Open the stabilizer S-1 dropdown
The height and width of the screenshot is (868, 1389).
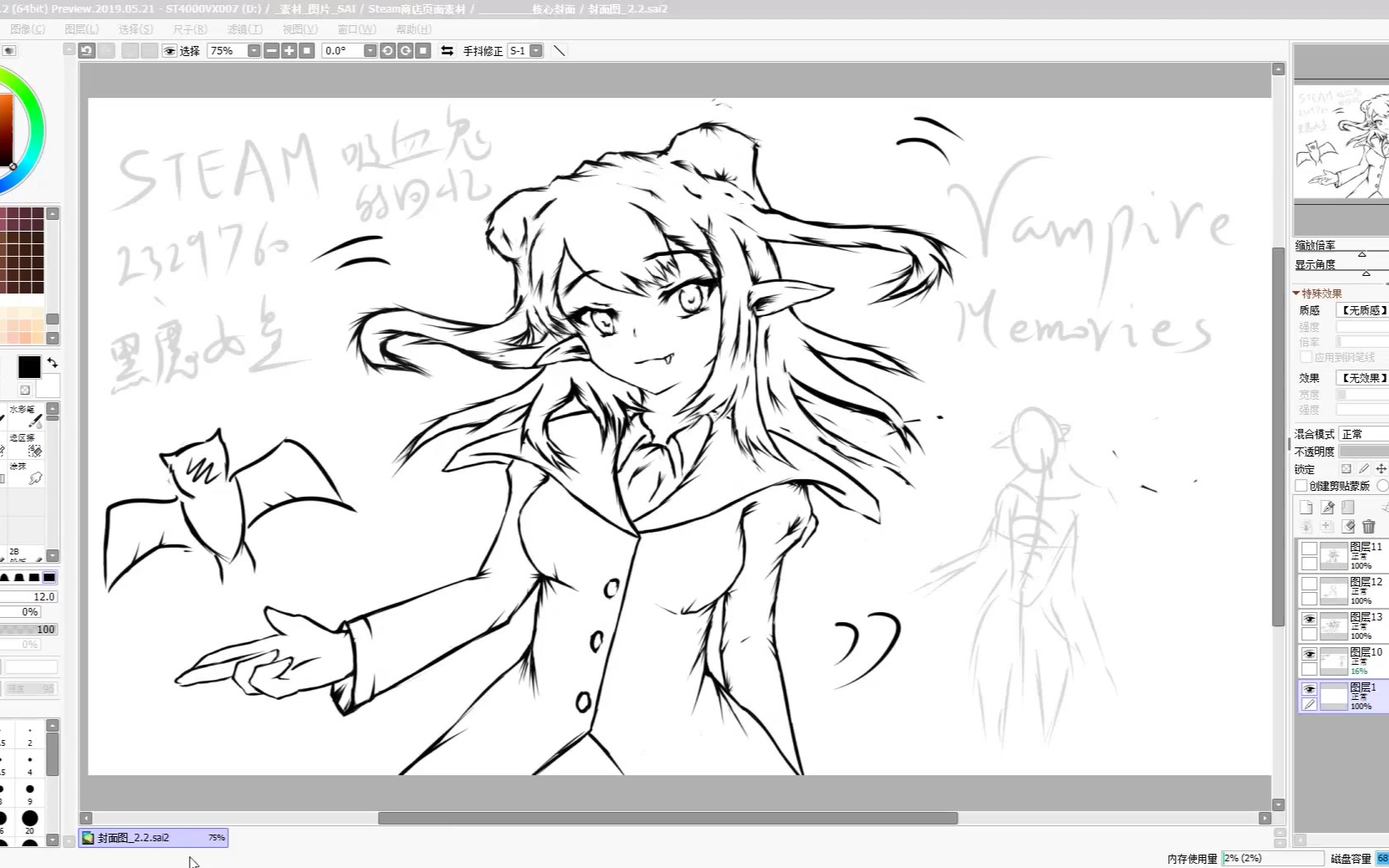(536, 51)
